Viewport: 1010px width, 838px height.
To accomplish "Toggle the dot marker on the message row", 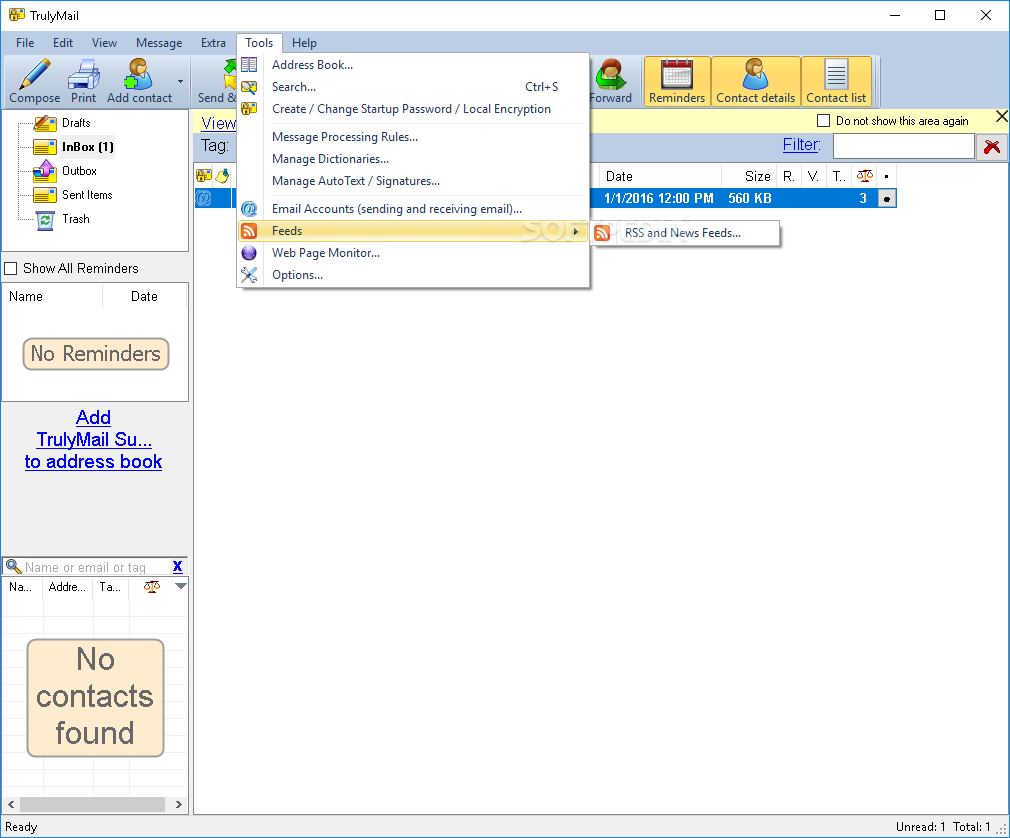I will tap(887, 199).
